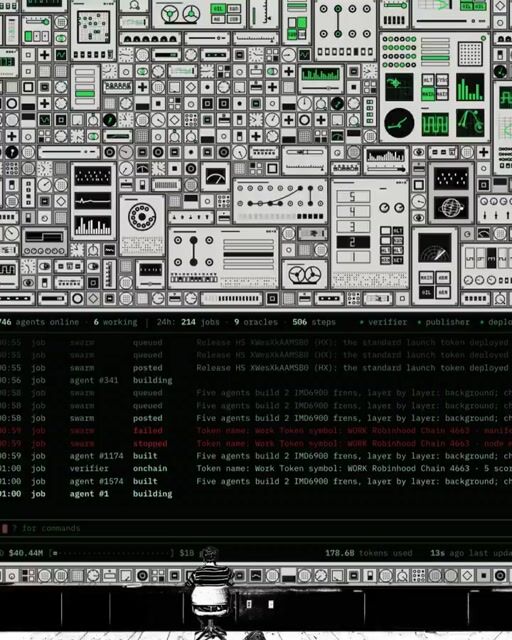Select level 1 button
The image size is (512, 640).
tap(353, 257)
